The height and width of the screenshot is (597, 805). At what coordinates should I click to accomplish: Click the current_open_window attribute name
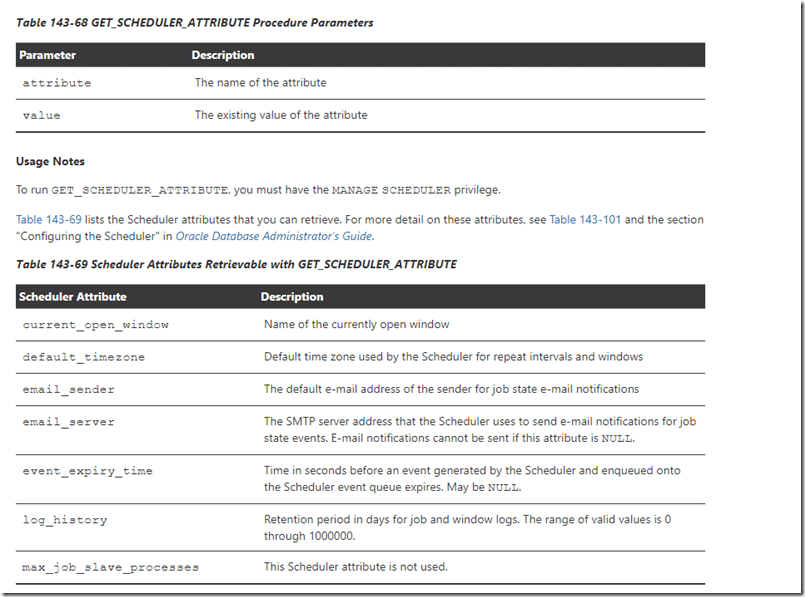(x=96, y=325)
